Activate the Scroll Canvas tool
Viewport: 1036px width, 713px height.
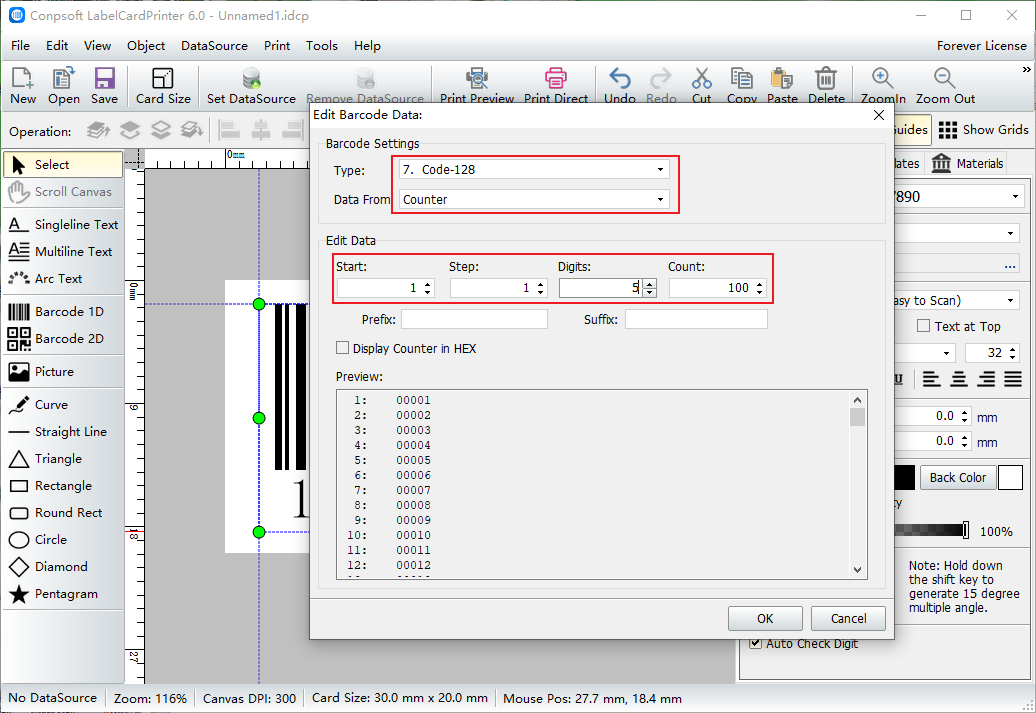[63, 192]
